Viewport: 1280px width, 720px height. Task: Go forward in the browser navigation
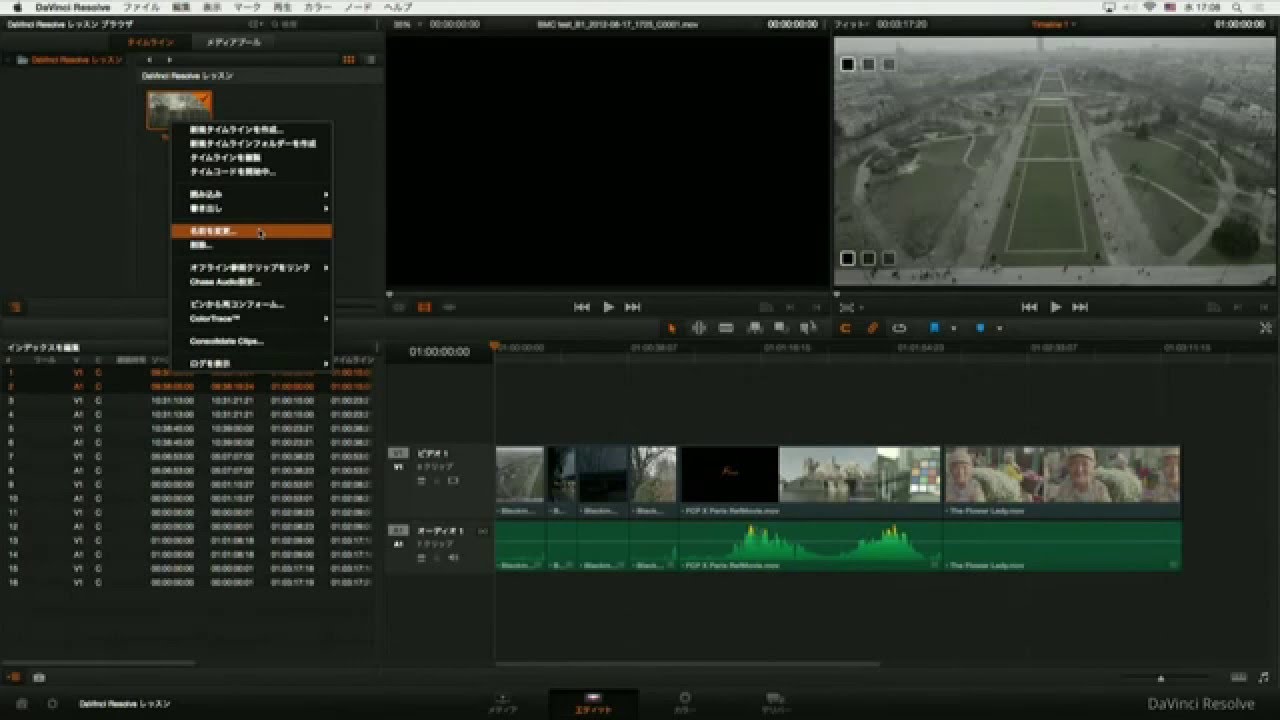pyautogui.click(x=169, y=60)
